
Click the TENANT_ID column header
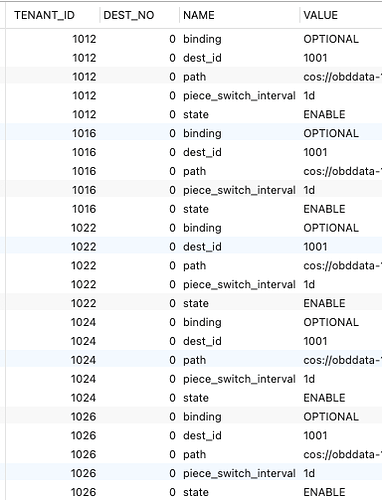[x=44, y=15]
